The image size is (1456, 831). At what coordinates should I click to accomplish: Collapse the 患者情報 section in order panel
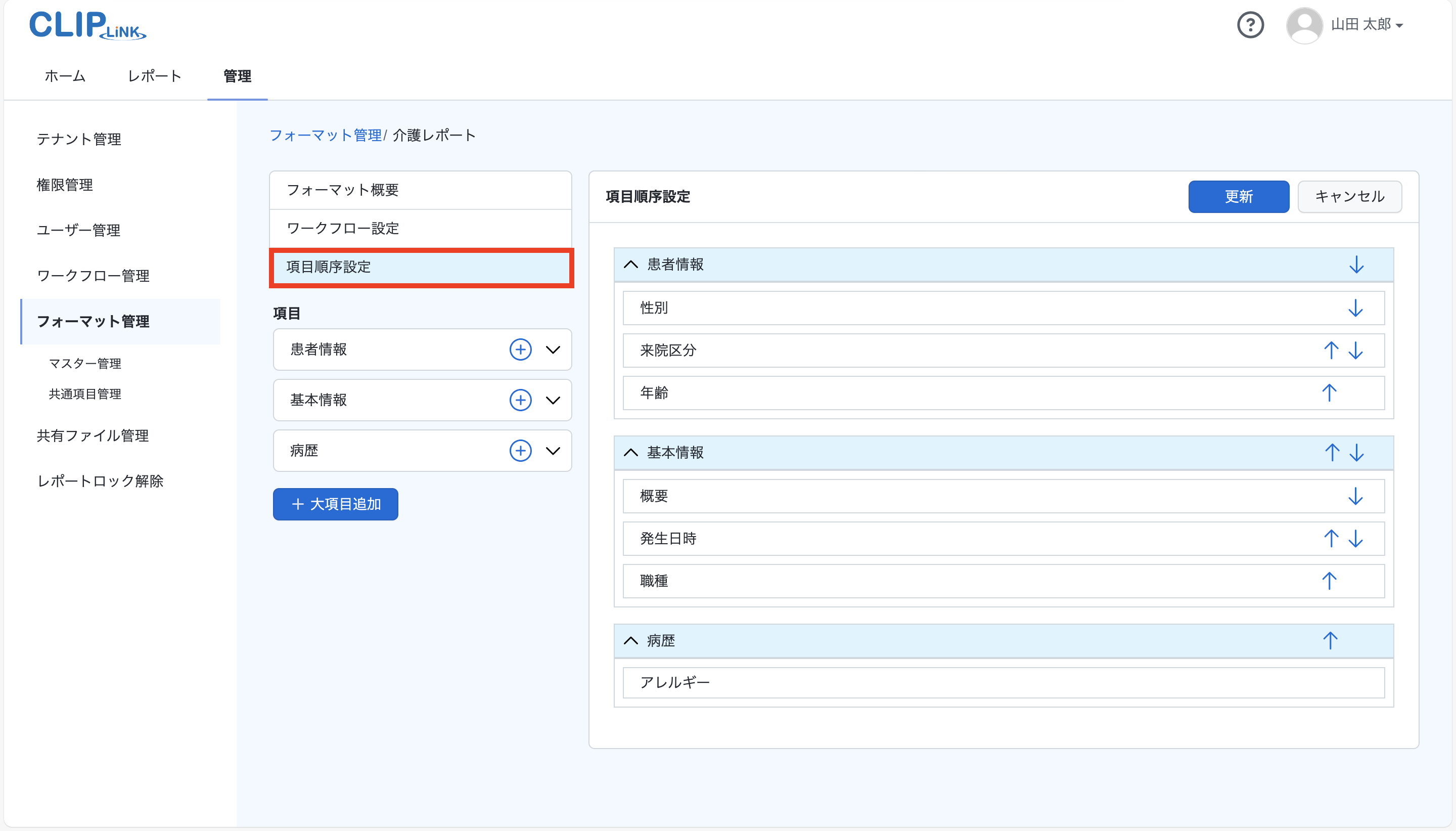coord(630,264)
